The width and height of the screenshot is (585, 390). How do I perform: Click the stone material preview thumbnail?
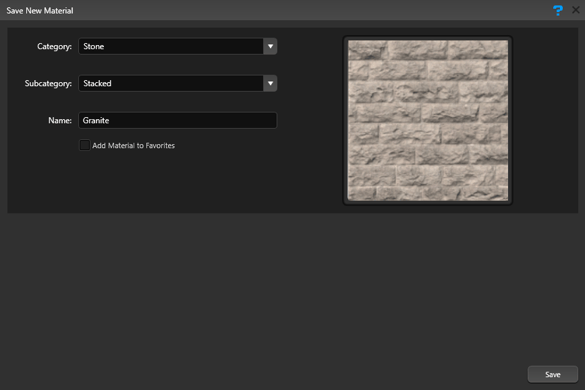coord(428,121)
